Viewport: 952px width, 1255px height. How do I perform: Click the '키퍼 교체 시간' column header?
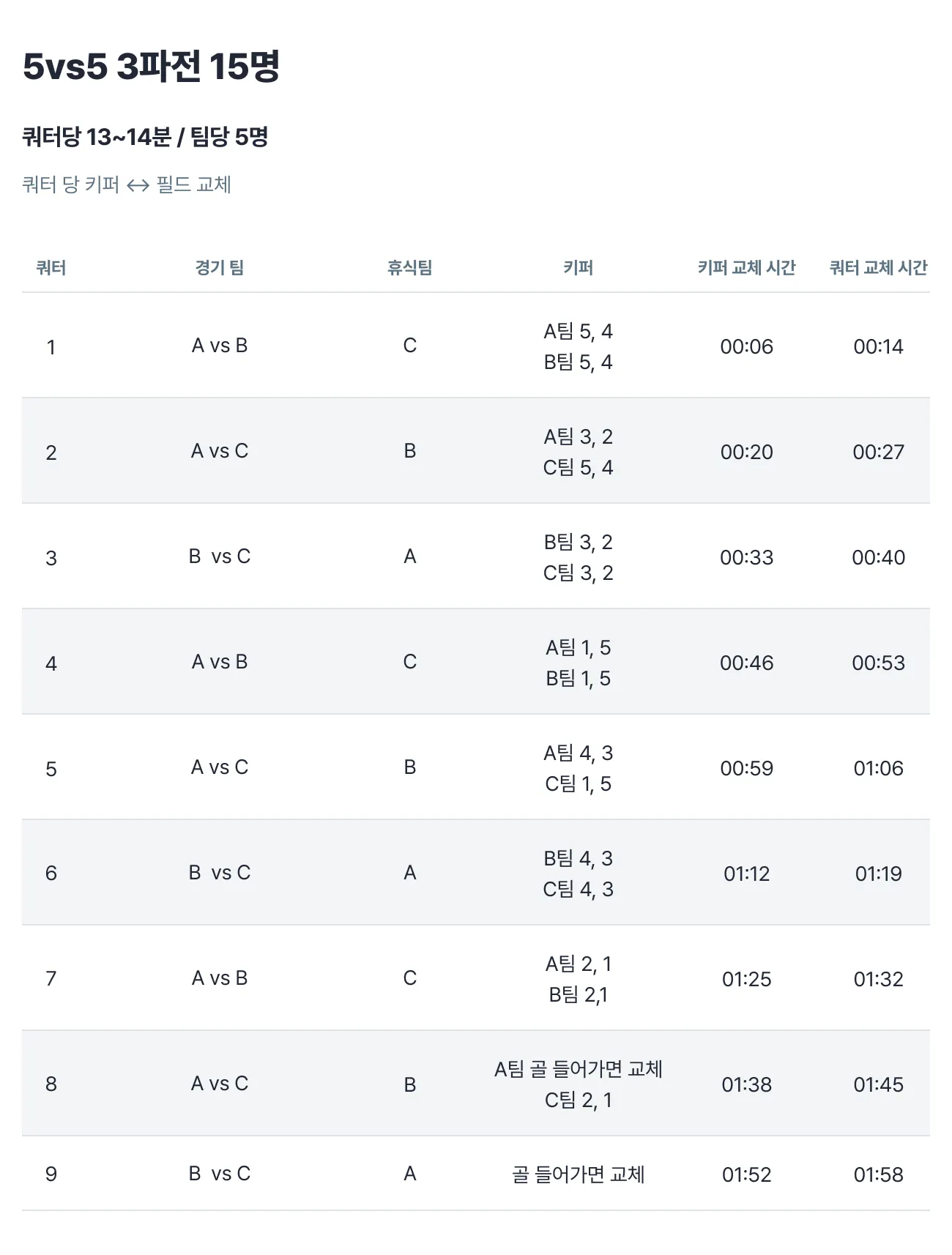click(x=746, y=268)
